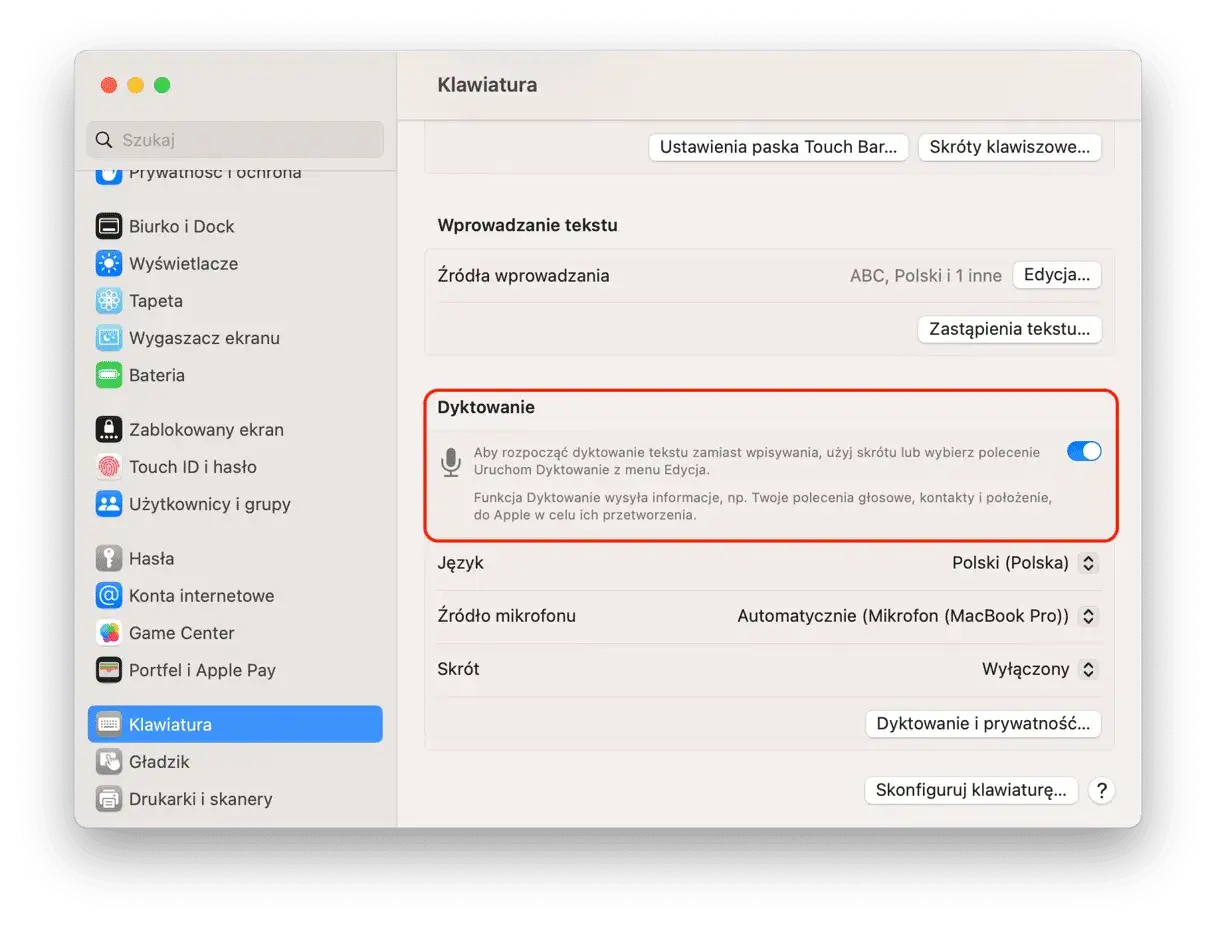Screen dimensions: 1216x926
Task: Click the Zastąpienia tekstu button
Action: point(1009,329)
